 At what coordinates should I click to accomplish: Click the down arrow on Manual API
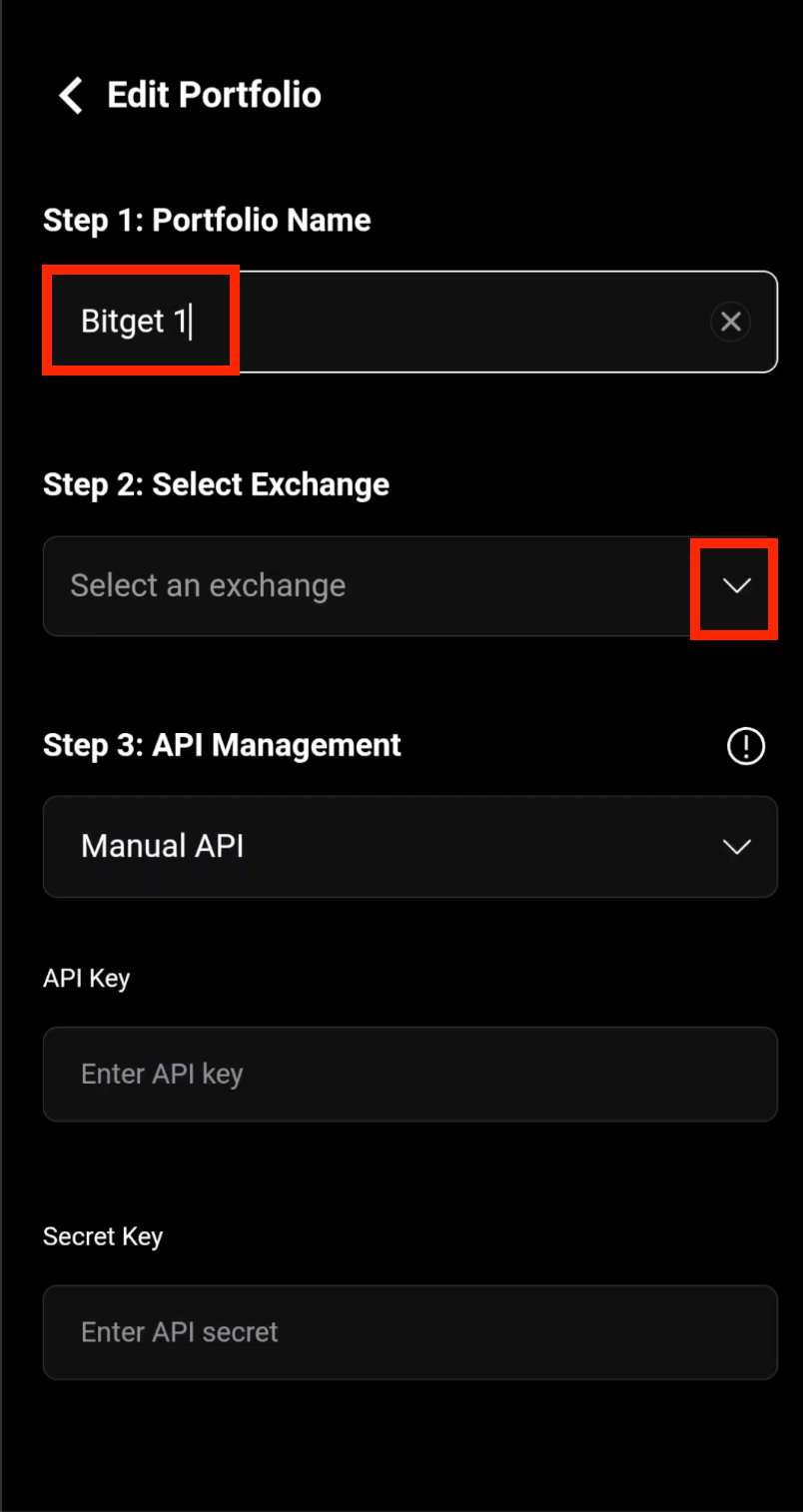coord(736,846)
